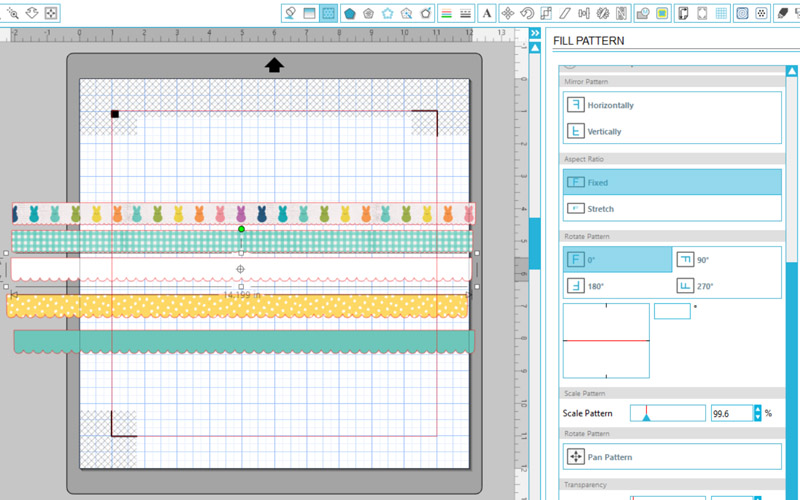Open the grid settings icon
The image size is (800, 500).
pyautogui.click(x=721, y=13)
